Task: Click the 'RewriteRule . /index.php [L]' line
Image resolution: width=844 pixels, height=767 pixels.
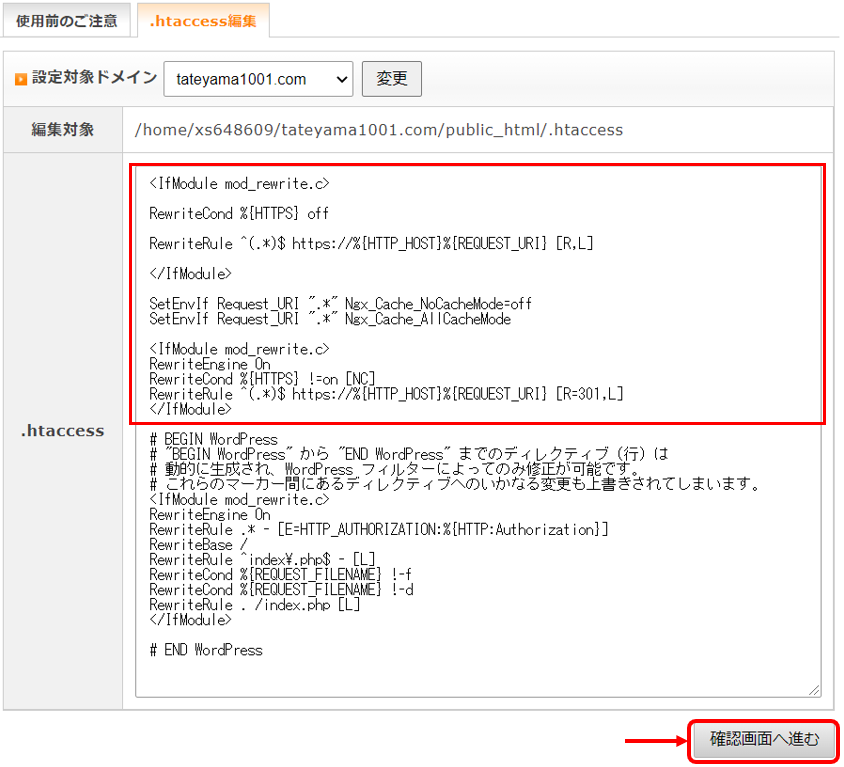Action: [254, 605]
